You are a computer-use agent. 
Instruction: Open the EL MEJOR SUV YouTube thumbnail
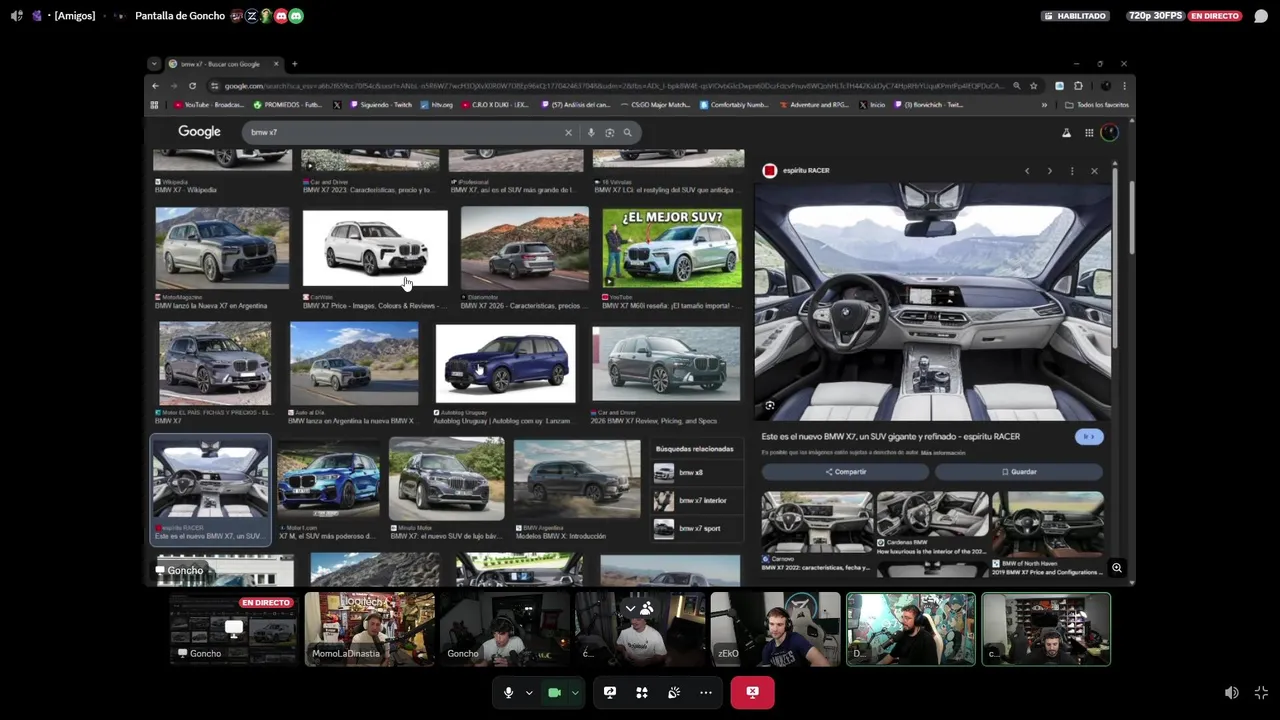(x=672, y=248)
